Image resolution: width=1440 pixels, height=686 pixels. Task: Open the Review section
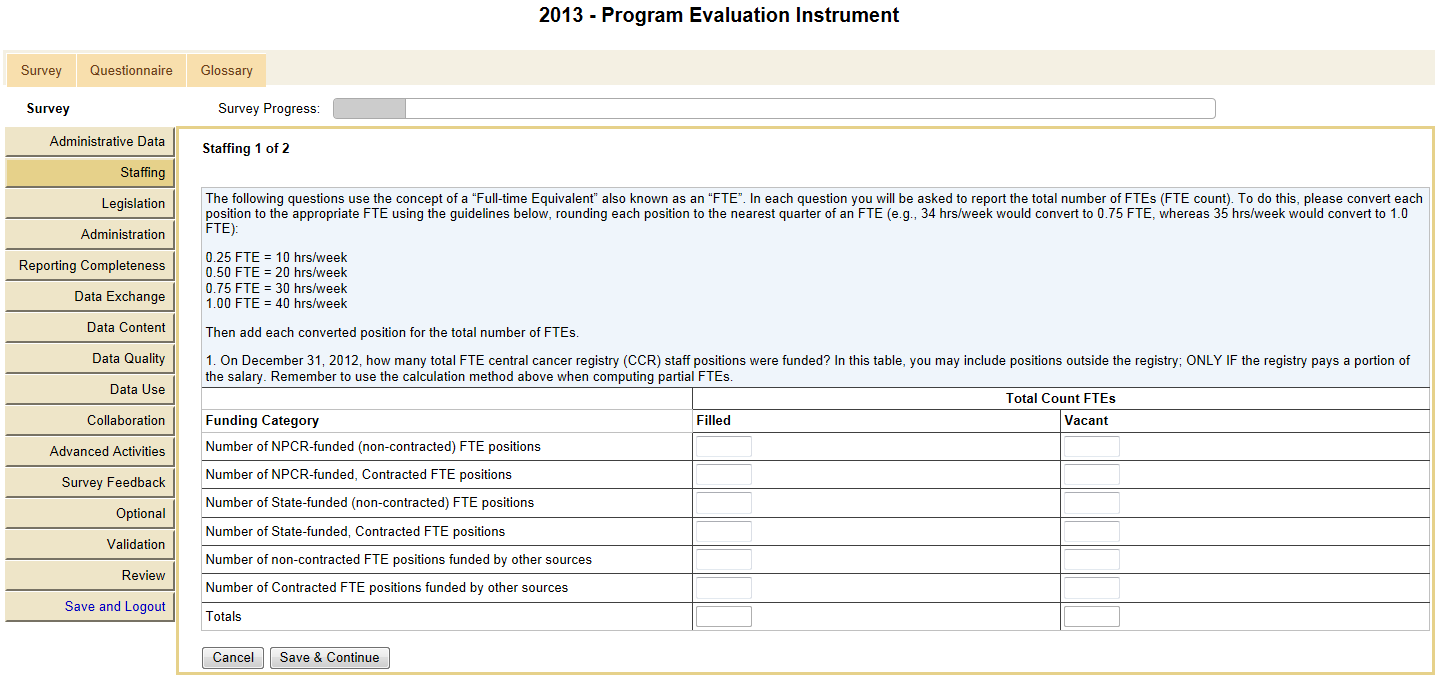(x=89, y=576)
